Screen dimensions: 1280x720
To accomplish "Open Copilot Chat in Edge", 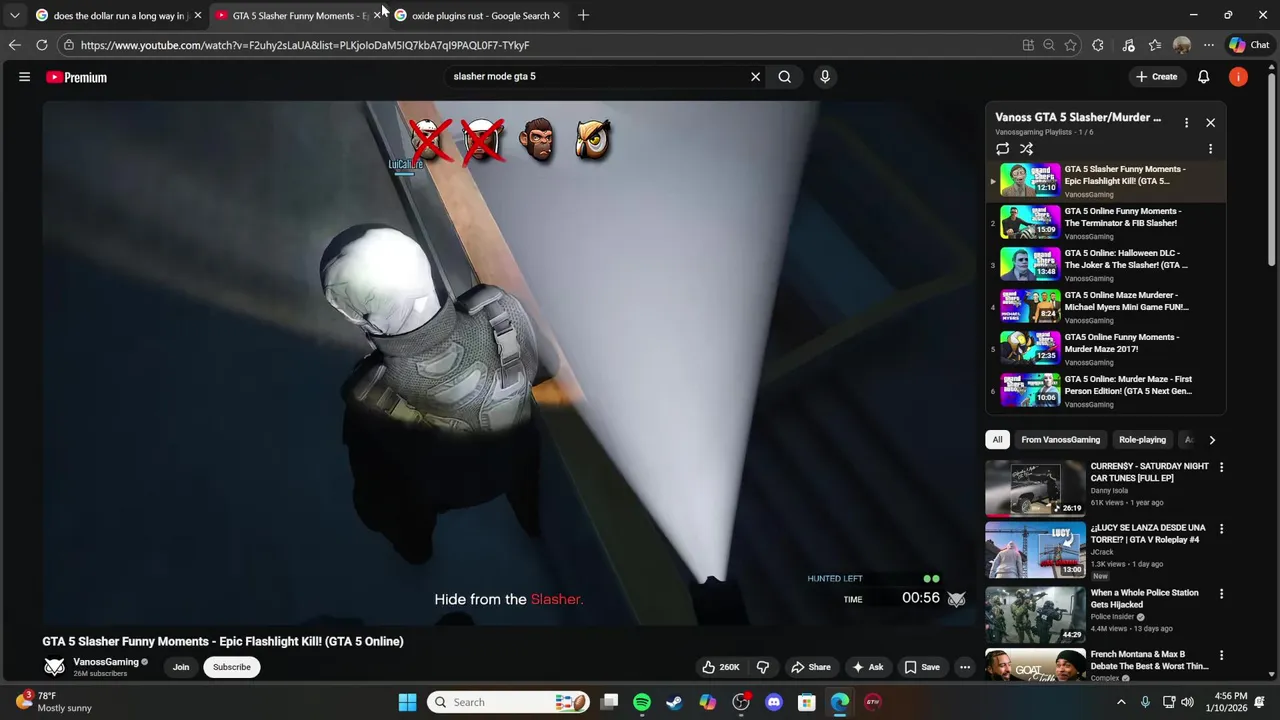I will [1249, 45].
